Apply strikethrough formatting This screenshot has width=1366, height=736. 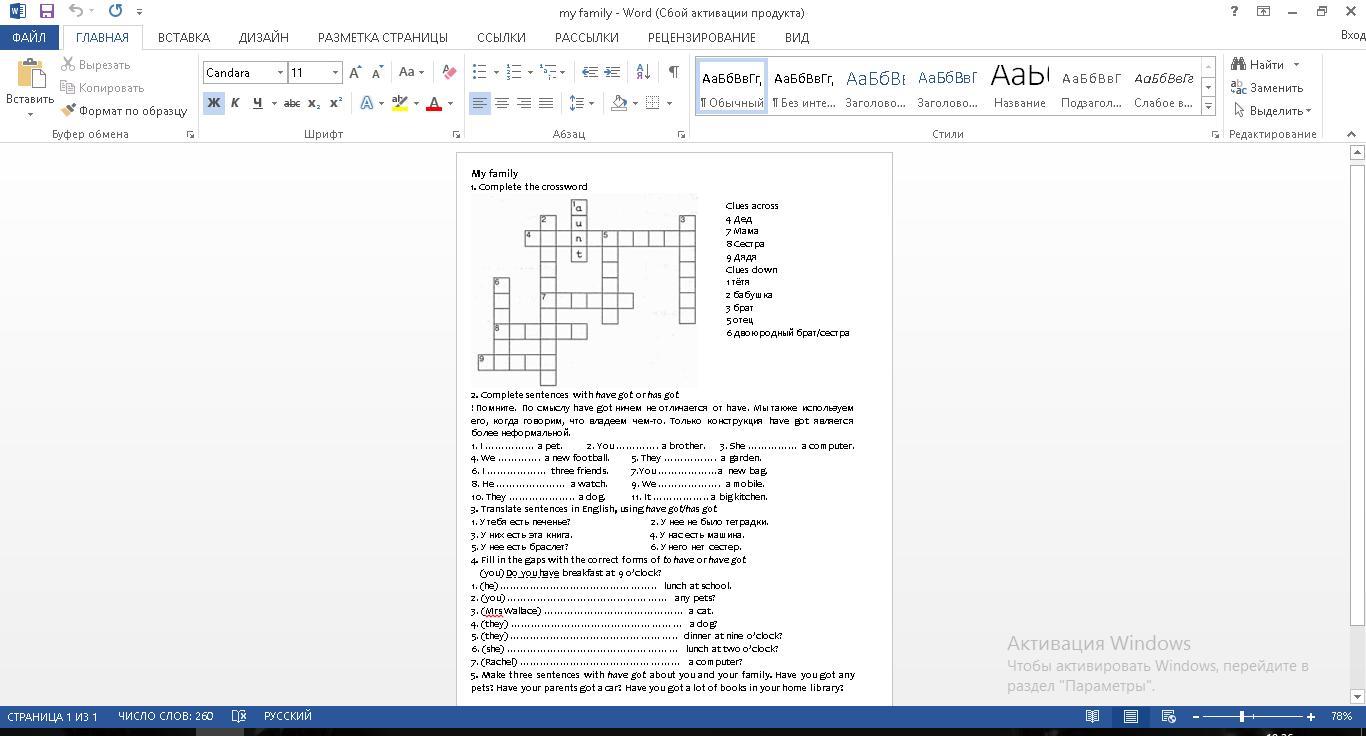pyautogui.click(x=292, y=103)
